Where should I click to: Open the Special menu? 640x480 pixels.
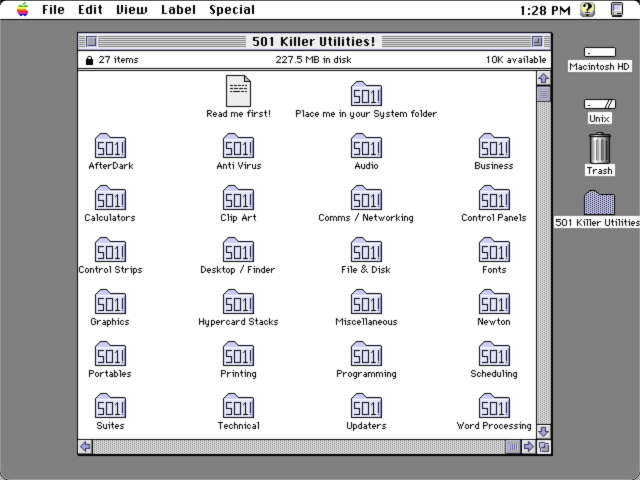(x=232, y=9)
